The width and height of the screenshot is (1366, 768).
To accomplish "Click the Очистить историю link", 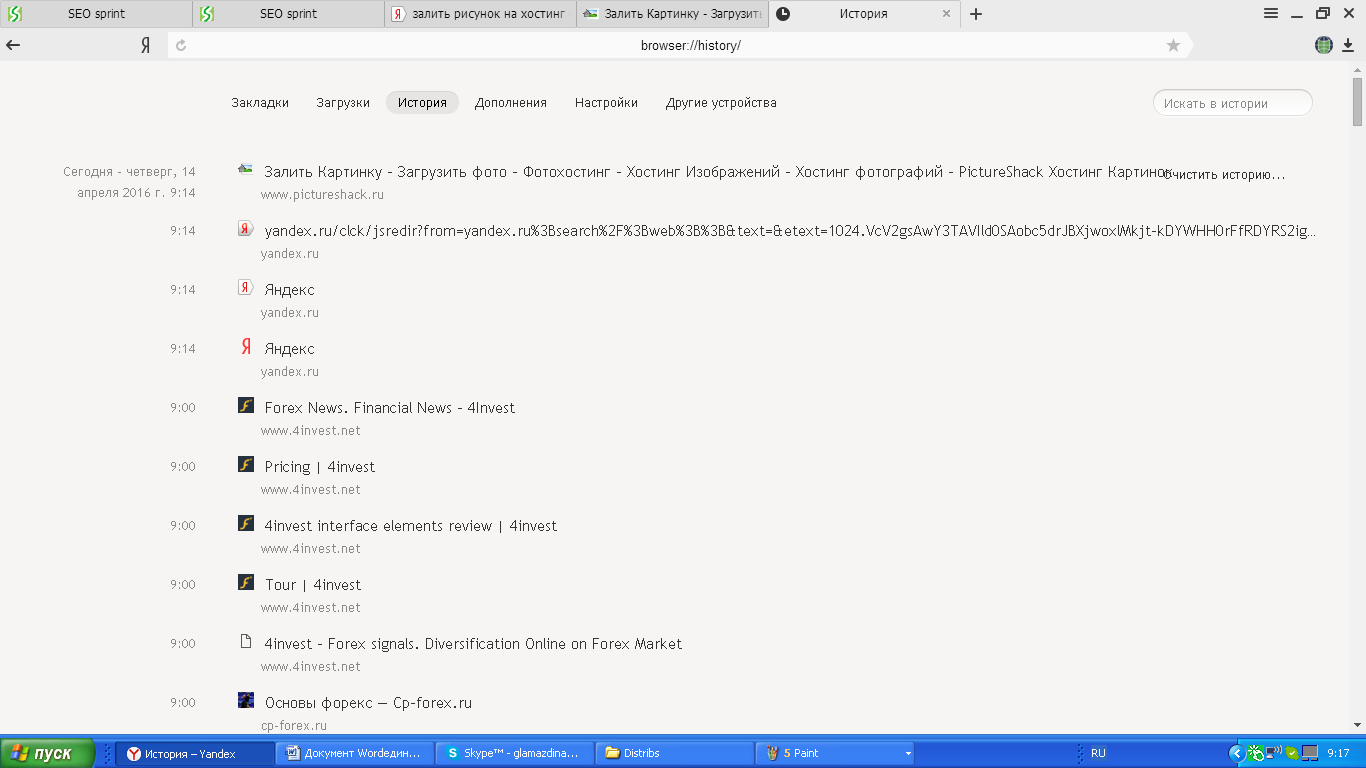I will click(1224, 174).
